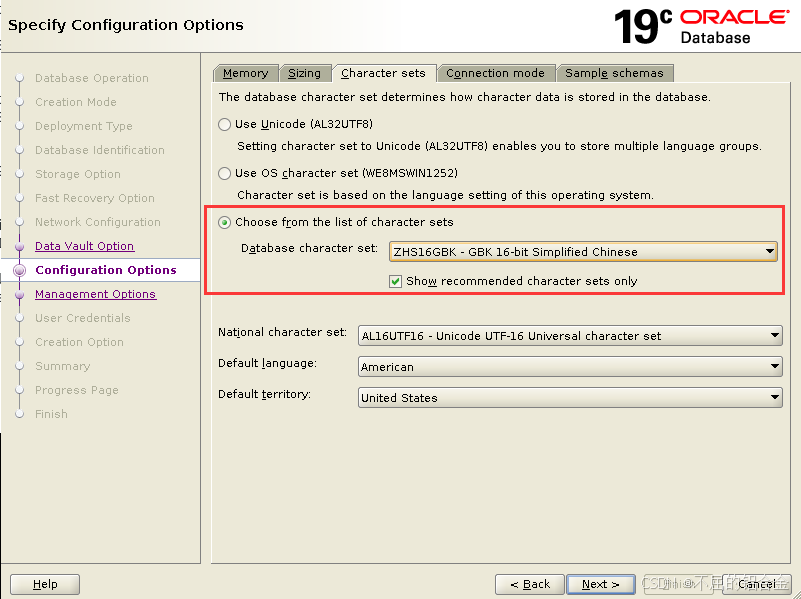801x599 pixels.
Task: Select the Configuration Options step
Action: pos(106,270)
